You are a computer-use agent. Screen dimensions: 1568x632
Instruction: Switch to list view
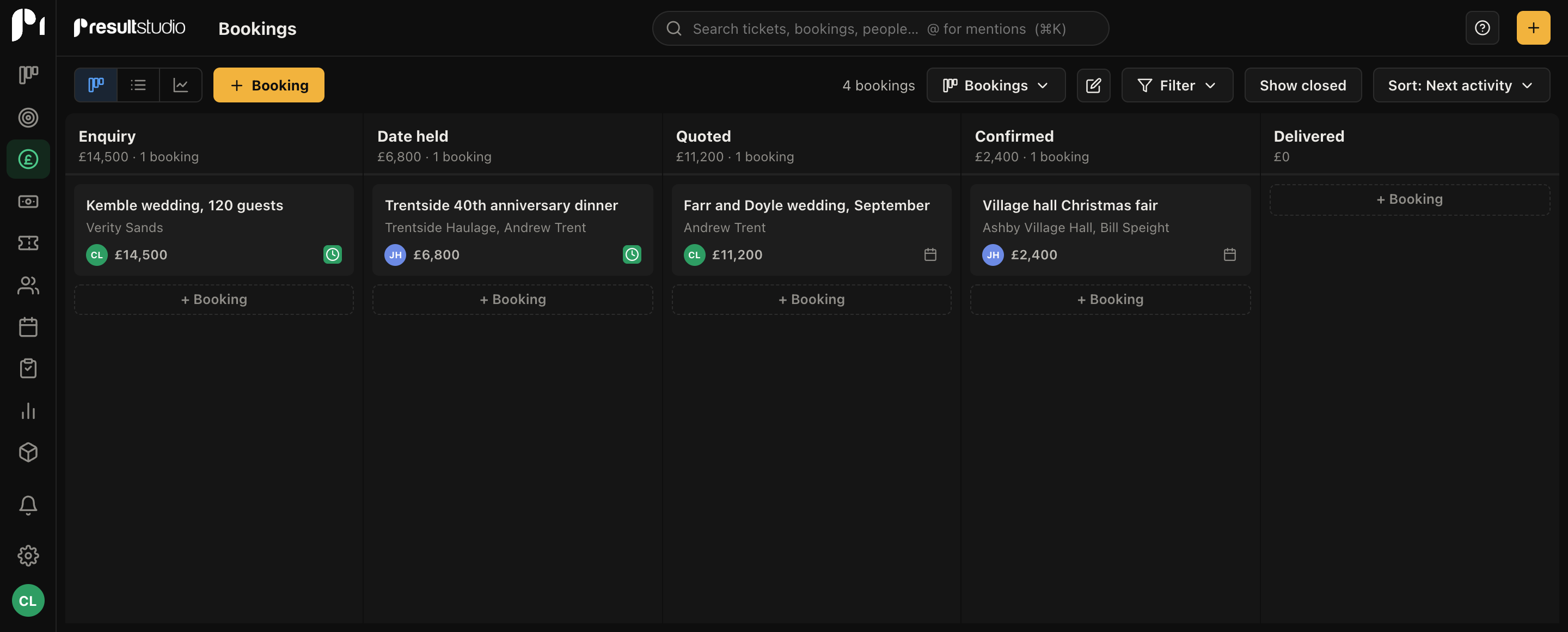tap(138, 85)
